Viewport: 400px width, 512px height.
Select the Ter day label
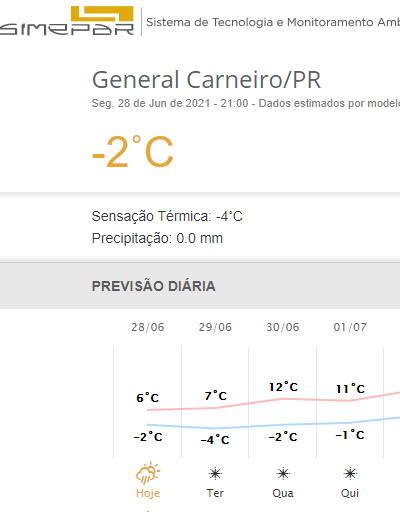(215, 493)
